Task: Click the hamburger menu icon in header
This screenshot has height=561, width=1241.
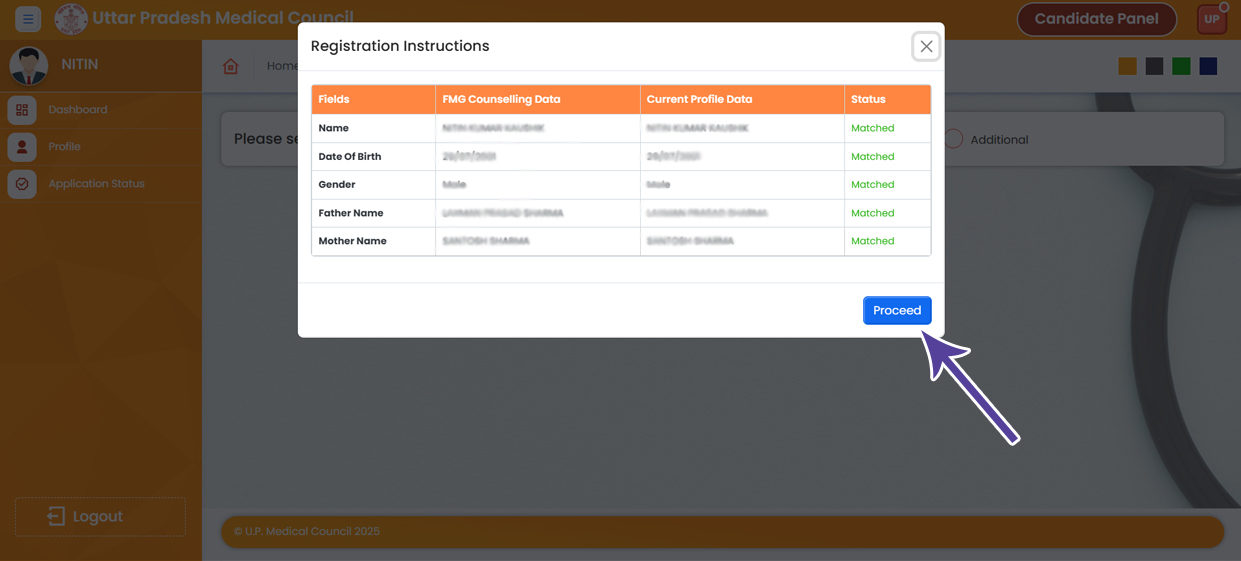Action: pyautogui.click(x=28, y=19)
